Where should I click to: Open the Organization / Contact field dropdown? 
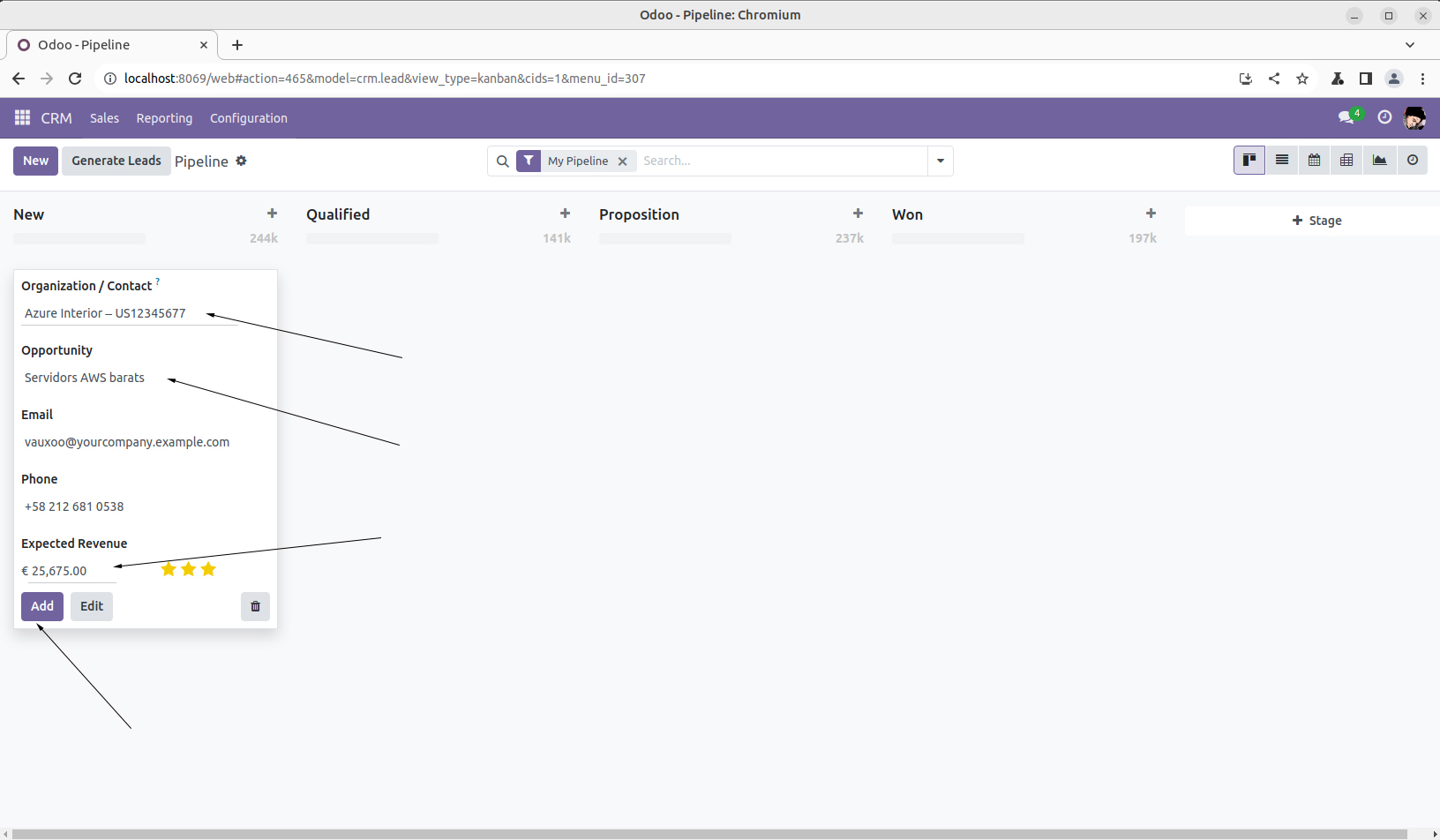(x=128, y=313)
